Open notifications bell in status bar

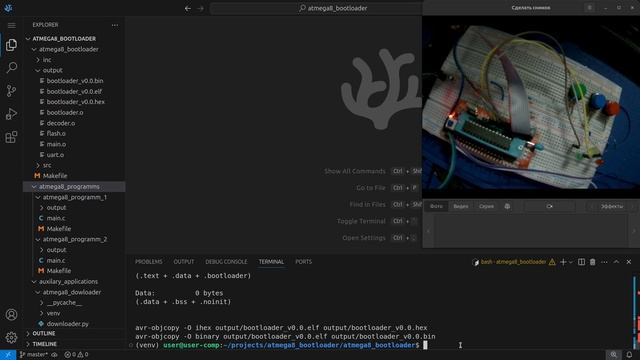[x=629, y=355]
